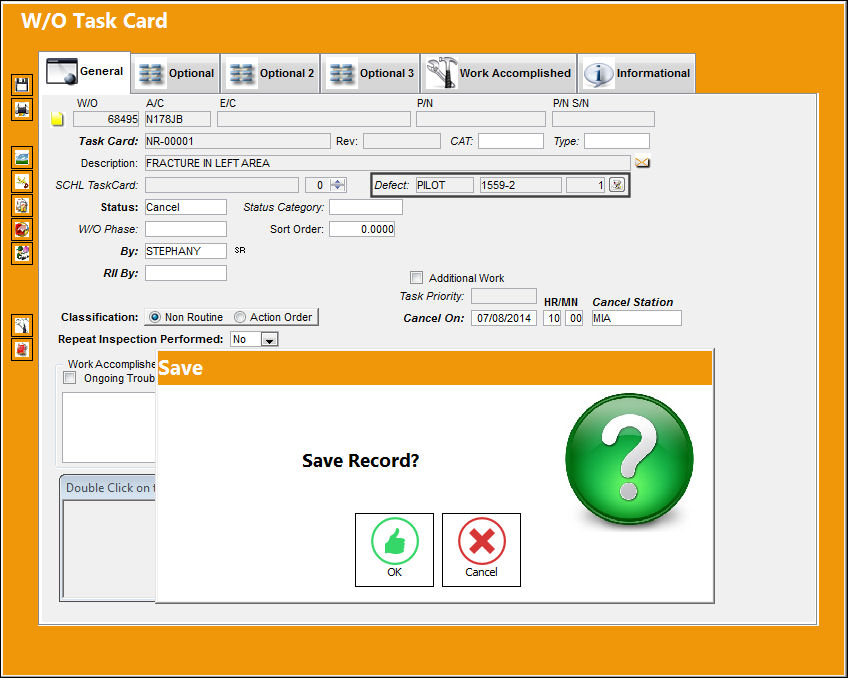Image resolution: width=848 pixels, height=678 pixels.
Task: Expand the Repeat Inspection Performed dropdown
Action: 269,340
